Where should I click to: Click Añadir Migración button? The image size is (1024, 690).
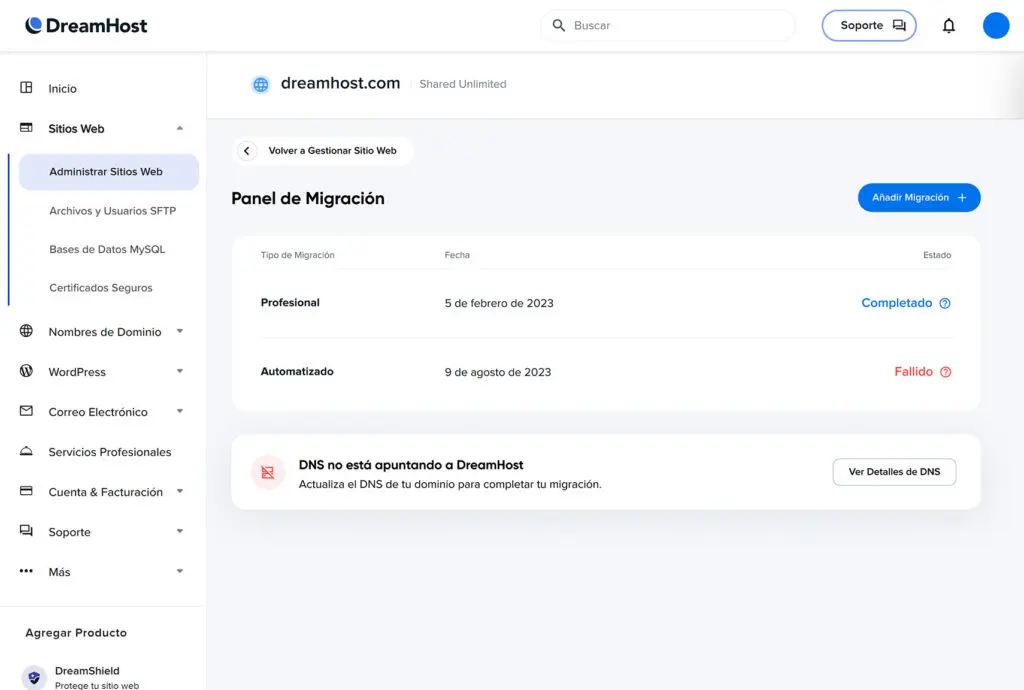click(x=919, y=197)
